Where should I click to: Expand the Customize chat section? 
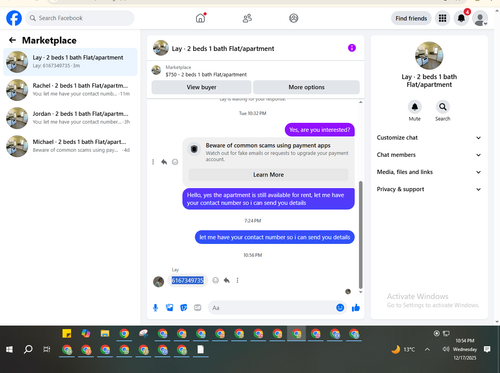pyautogui.click(x=429, y=138)
